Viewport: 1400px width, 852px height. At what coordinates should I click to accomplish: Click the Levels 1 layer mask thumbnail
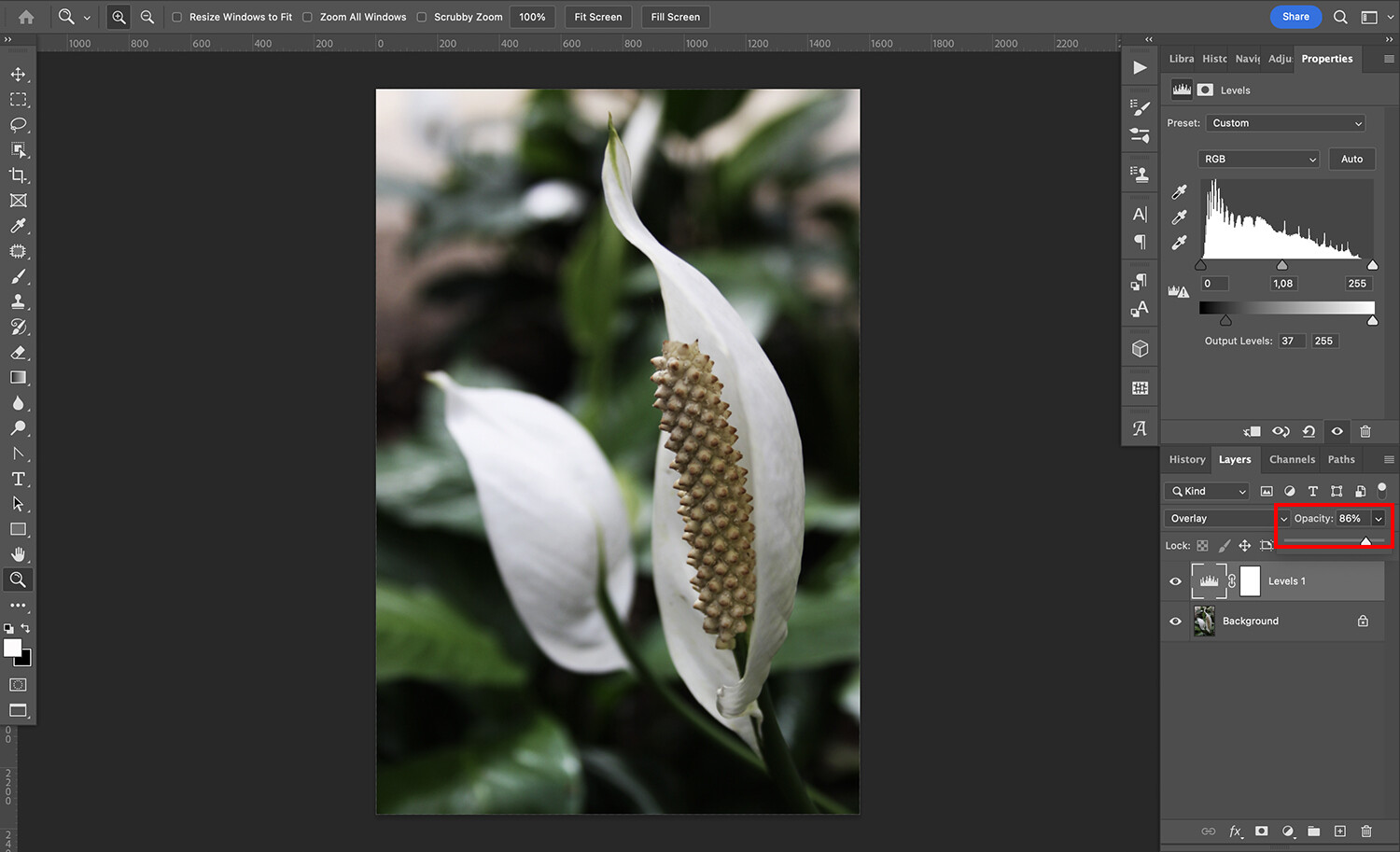[1250, 580]
